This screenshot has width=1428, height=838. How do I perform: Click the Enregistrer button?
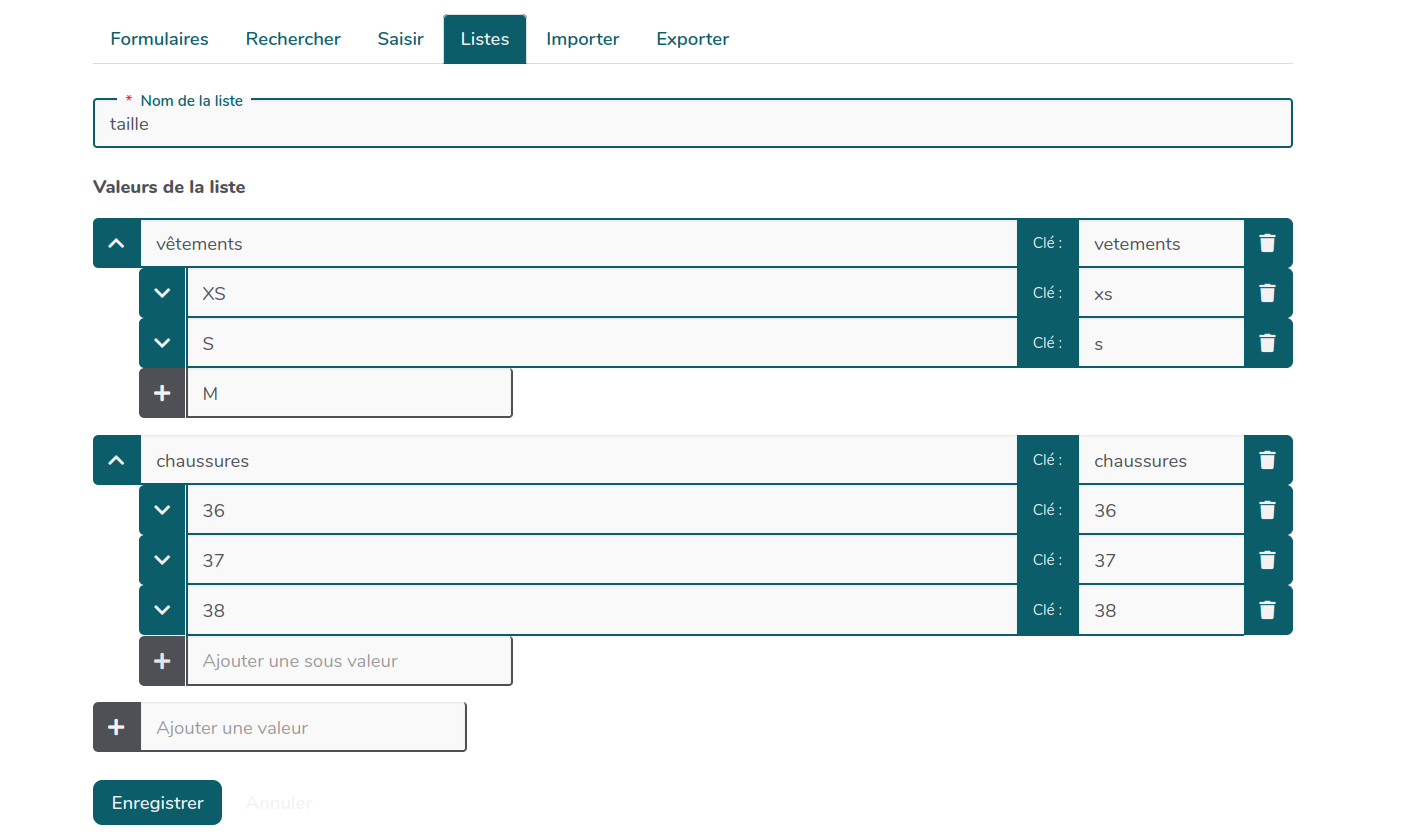(157, 803)
